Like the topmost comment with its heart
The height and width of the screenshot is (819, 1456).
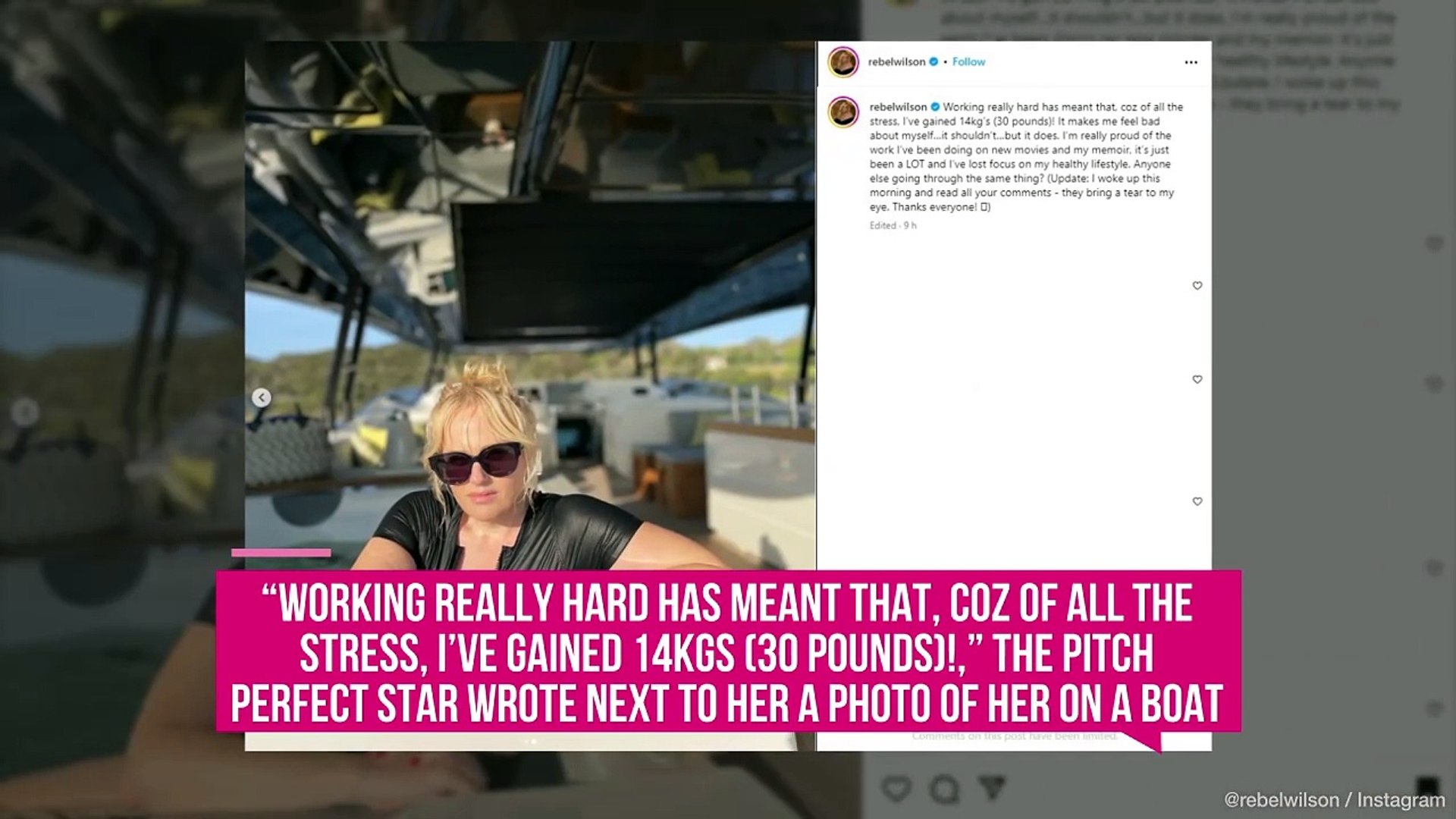tap(1197, 286)
